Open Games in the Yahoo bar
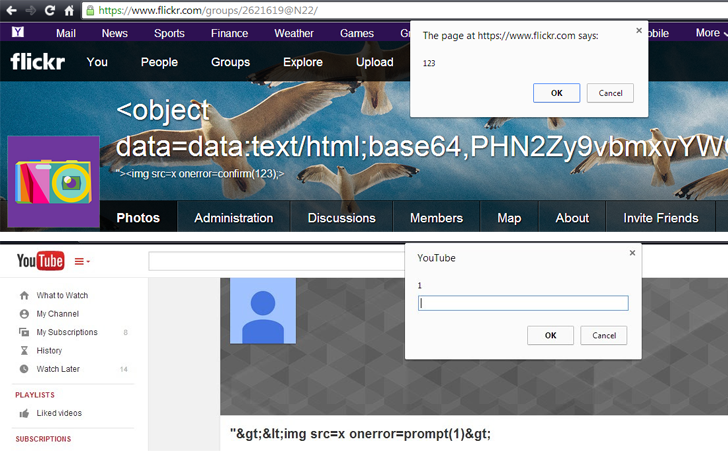This screenshot has height=453, width=728. tap(357, 33)
